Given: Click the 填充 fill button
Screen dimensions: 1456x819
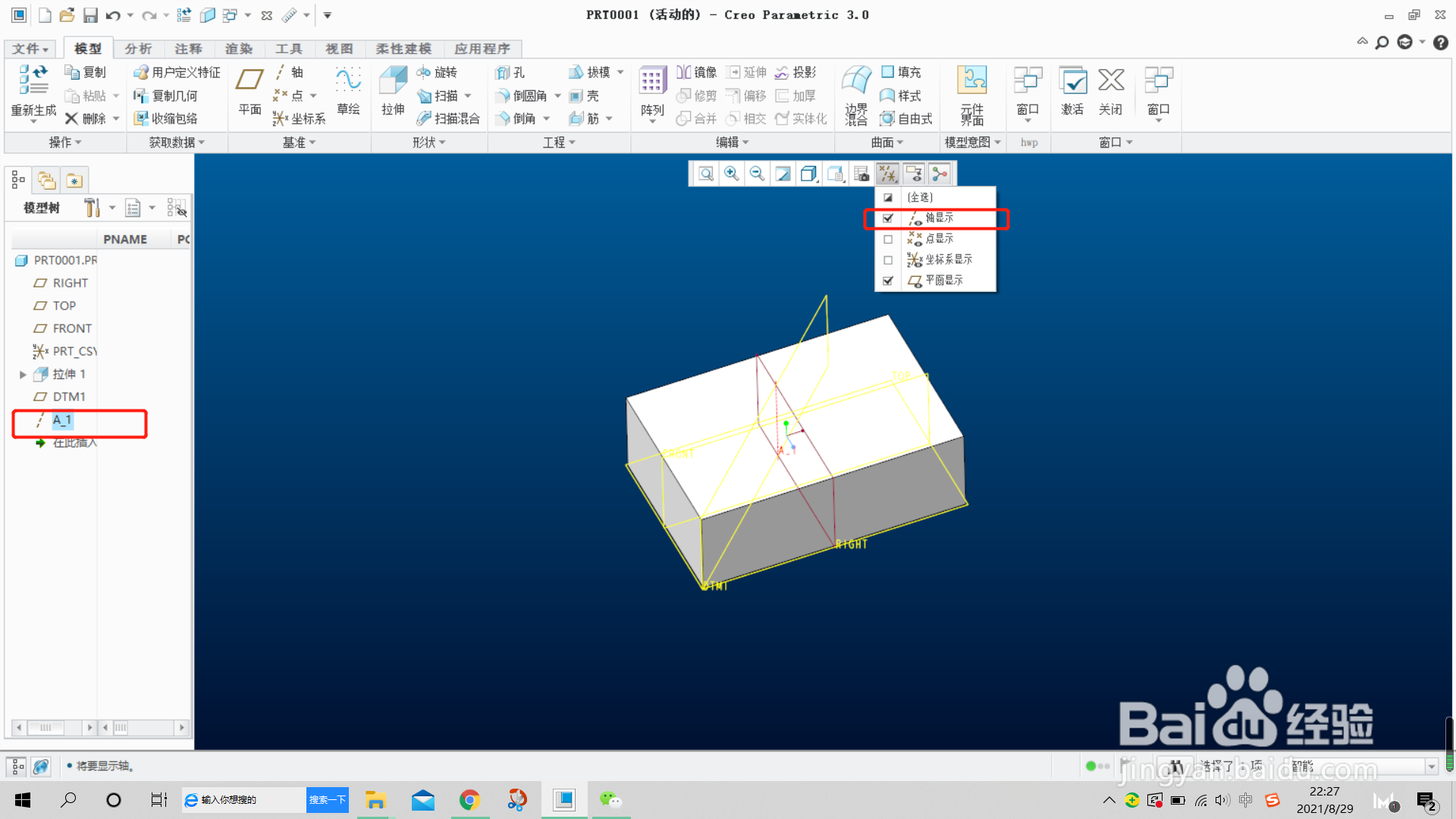Looking at the screenshot, I should pyautogui.click(x=901, y=72).
